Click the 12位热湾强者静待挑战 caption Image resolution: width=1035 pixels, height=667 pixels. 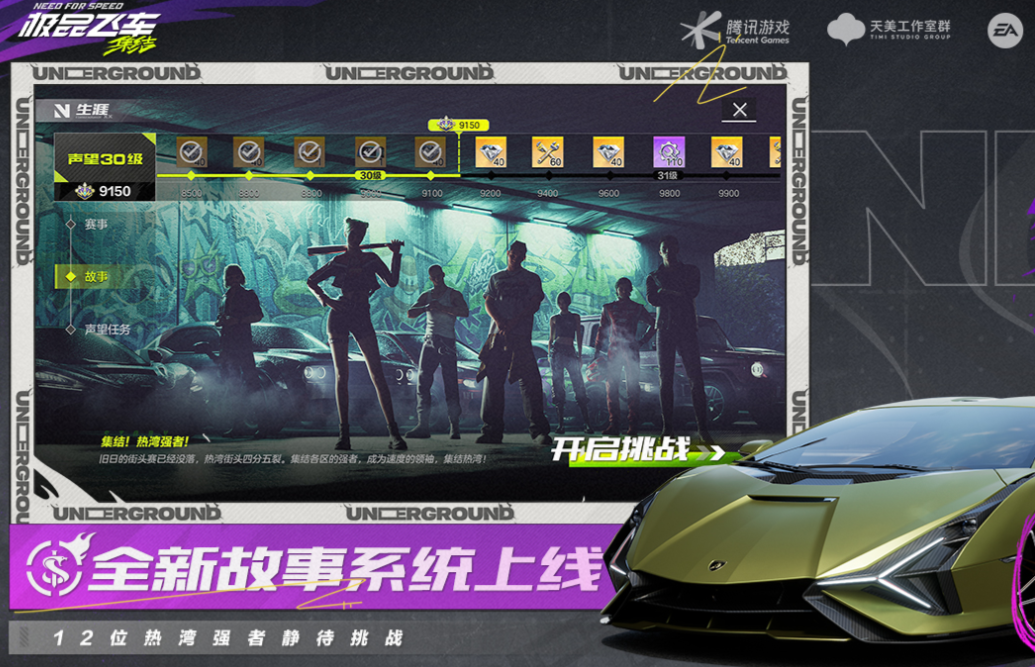coord(228,638)
